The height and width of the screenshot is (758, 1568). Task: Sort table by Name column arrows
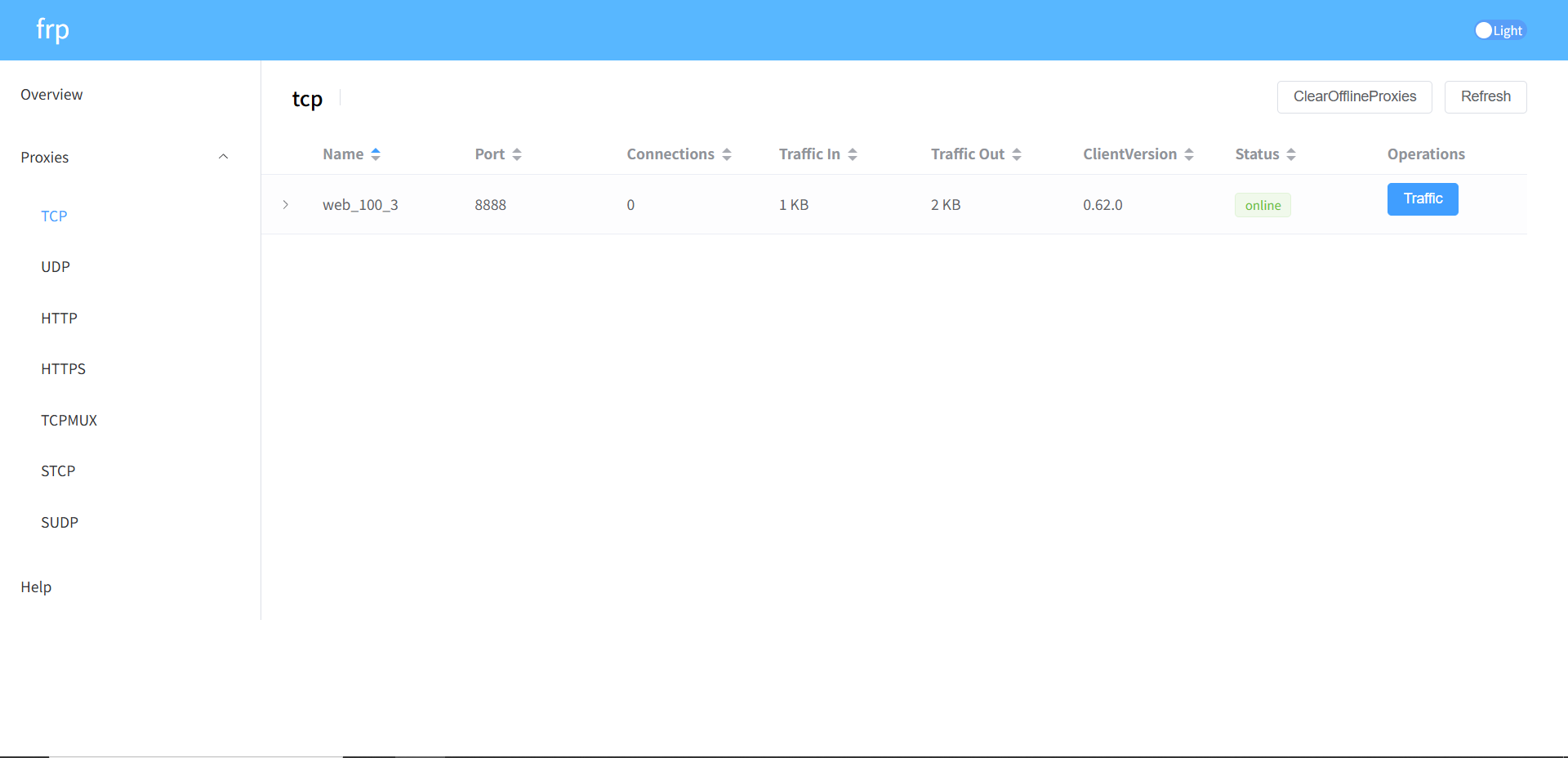[376, 154]
